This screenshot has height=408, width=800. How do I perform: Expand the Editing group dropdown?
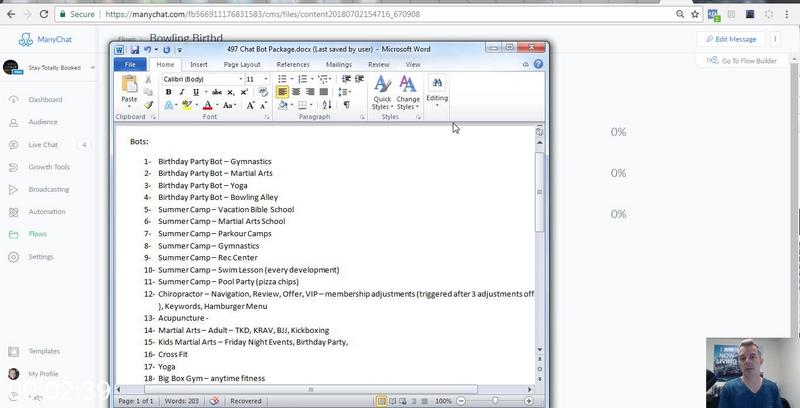437,92
